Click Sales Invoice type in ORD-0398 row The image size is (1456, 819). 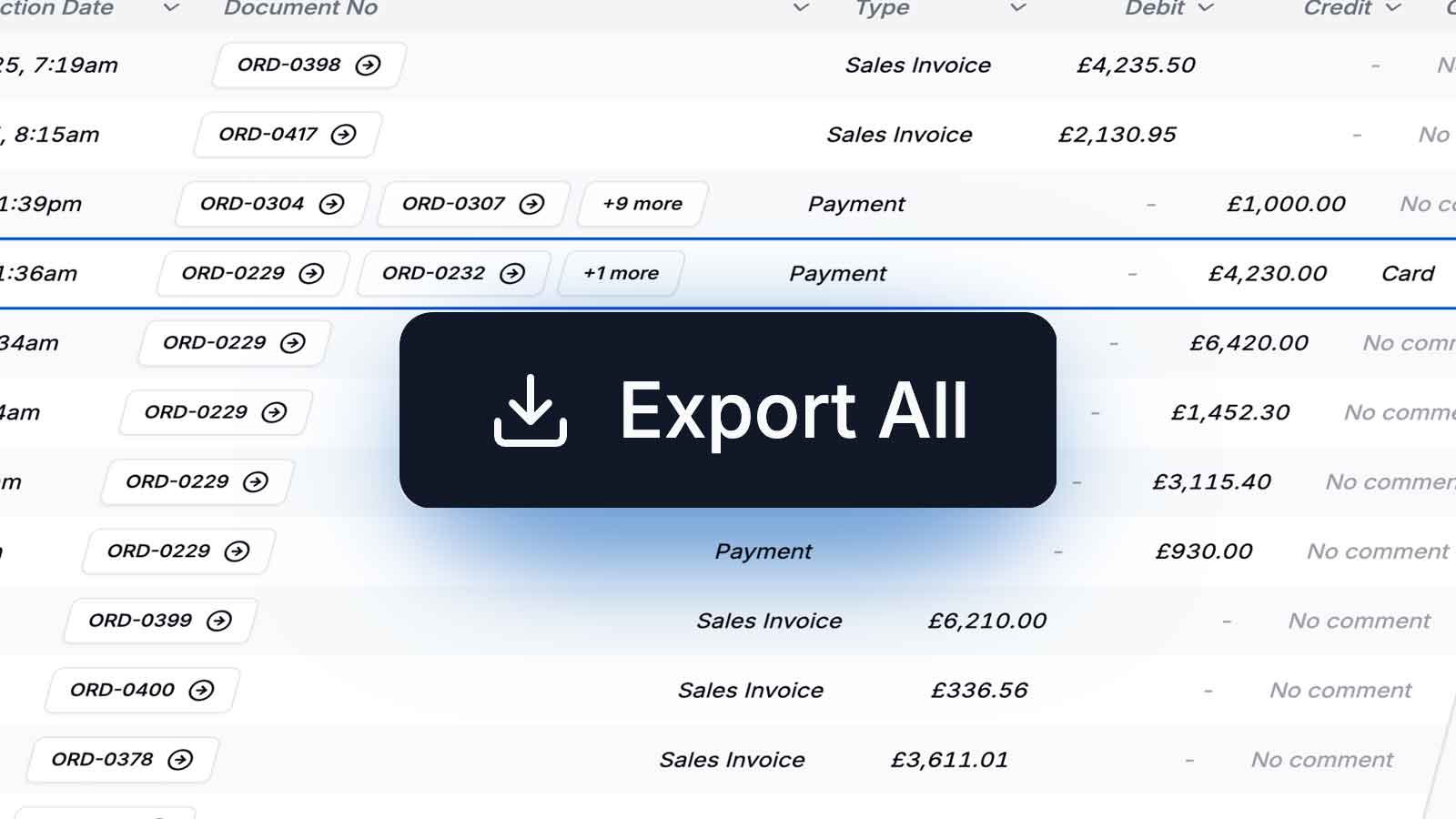(x=917, y=66)
